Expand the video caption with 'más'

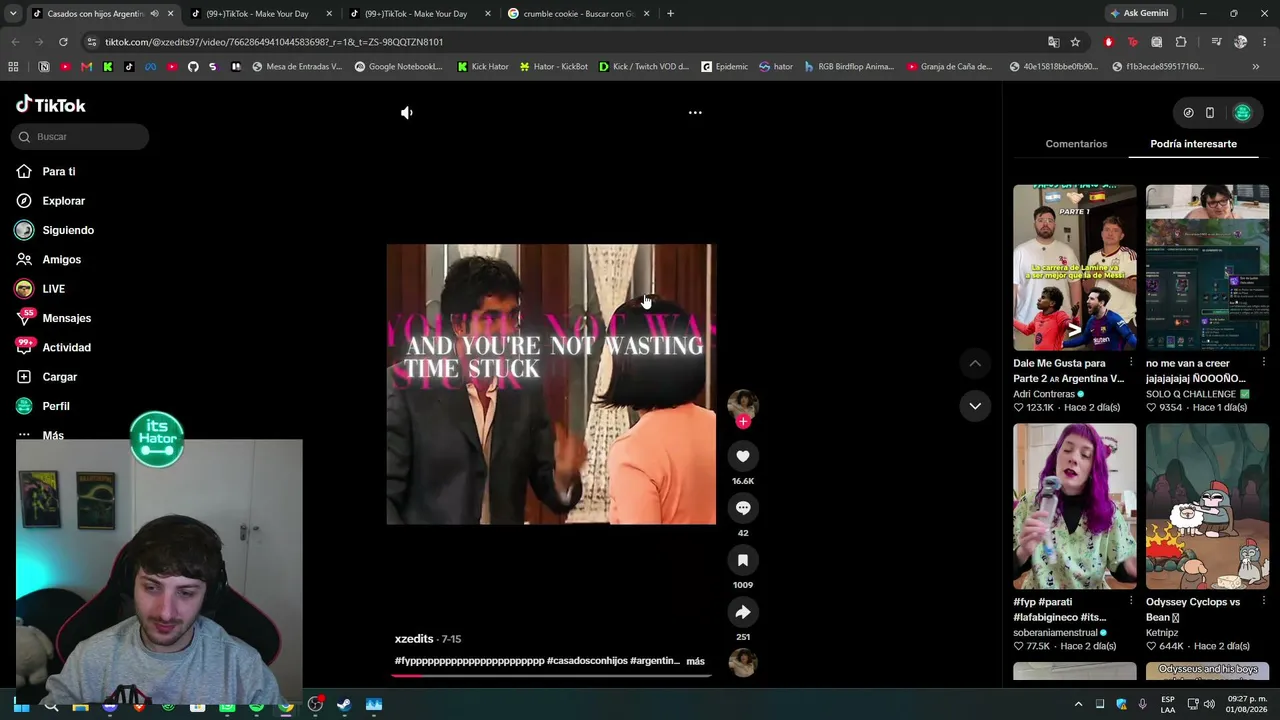[x=695, y=661]
